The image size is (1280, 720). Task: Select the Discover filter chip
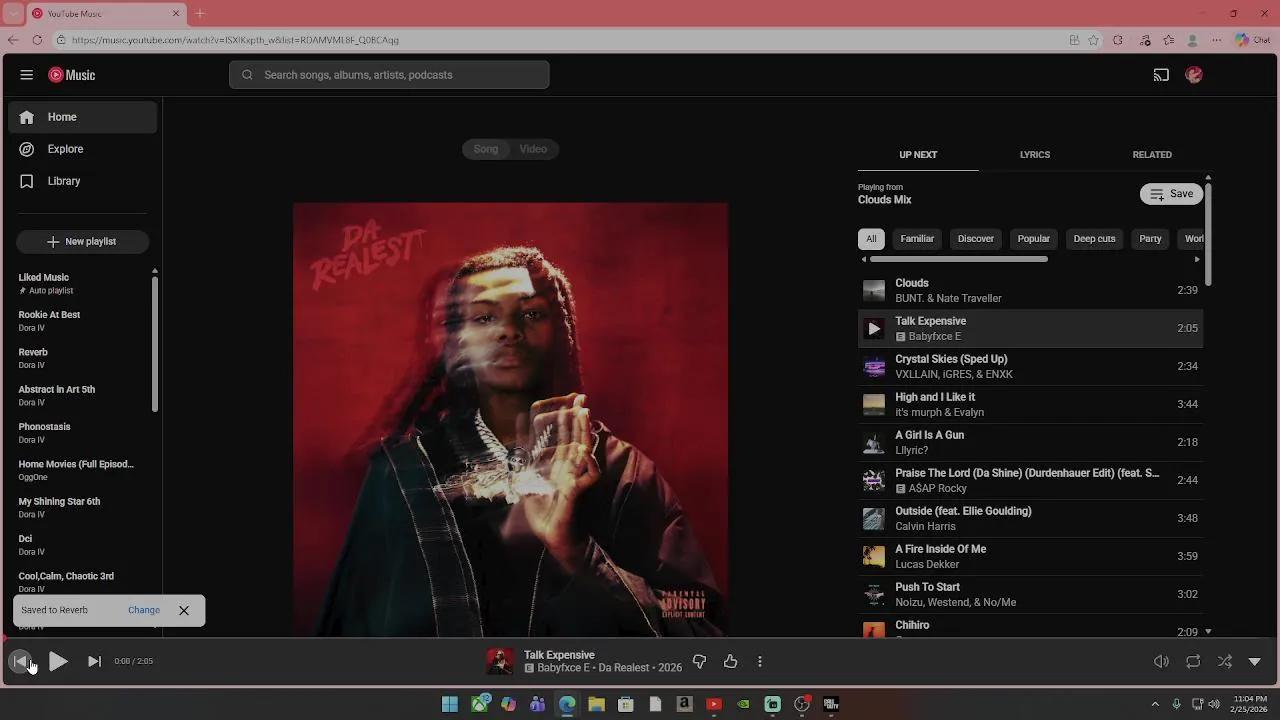(x=976, y=239)
